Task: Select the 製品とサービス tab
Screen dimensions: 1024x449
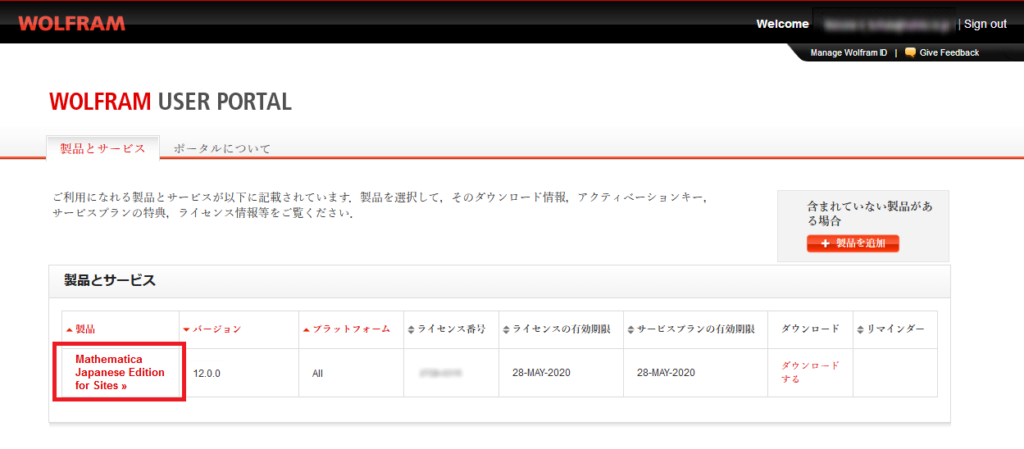Action: (103, 149)
